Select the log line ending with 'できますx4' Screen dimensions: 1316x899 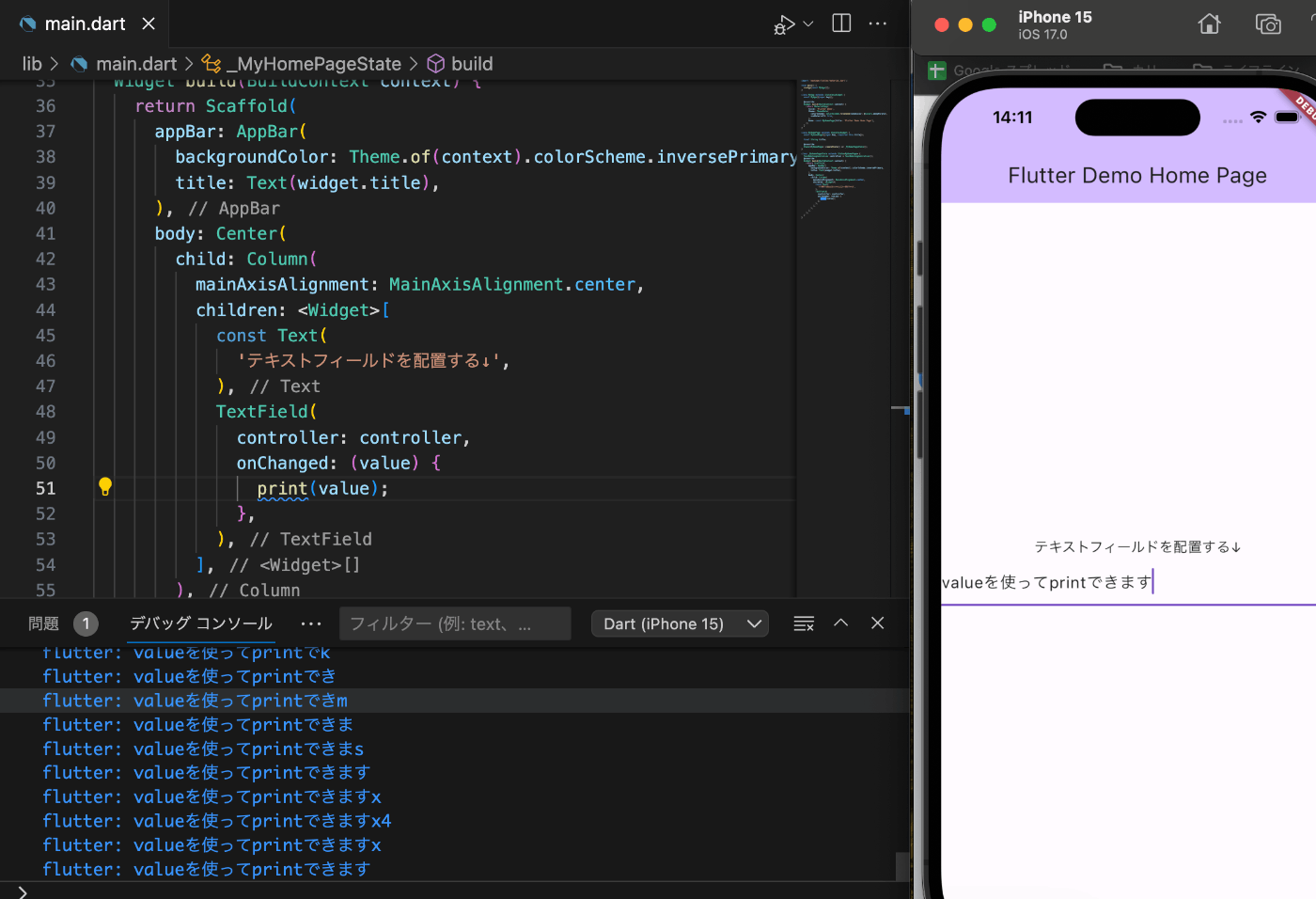click(x=217, y=821)
